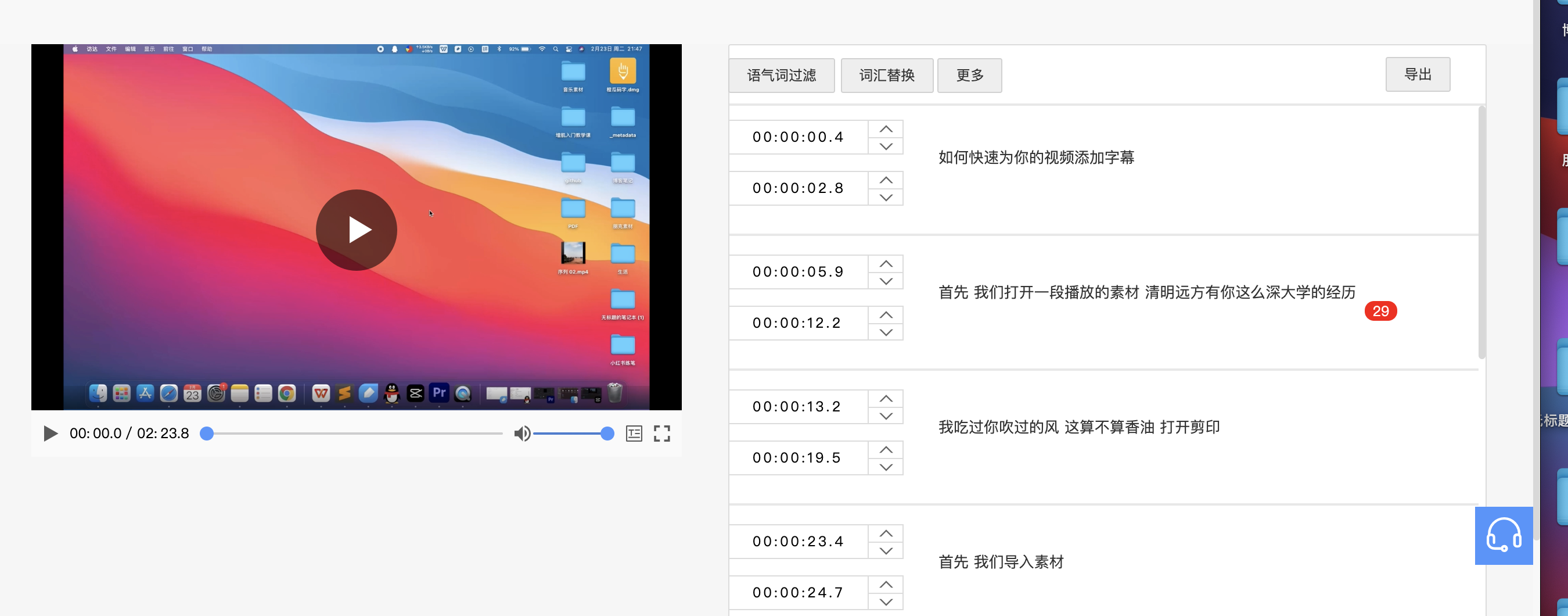Viewport: 1568px width, 616px height.
Task: Click the 00:00.0 / 02:23.8 time readout
Action: coord(129,433)
